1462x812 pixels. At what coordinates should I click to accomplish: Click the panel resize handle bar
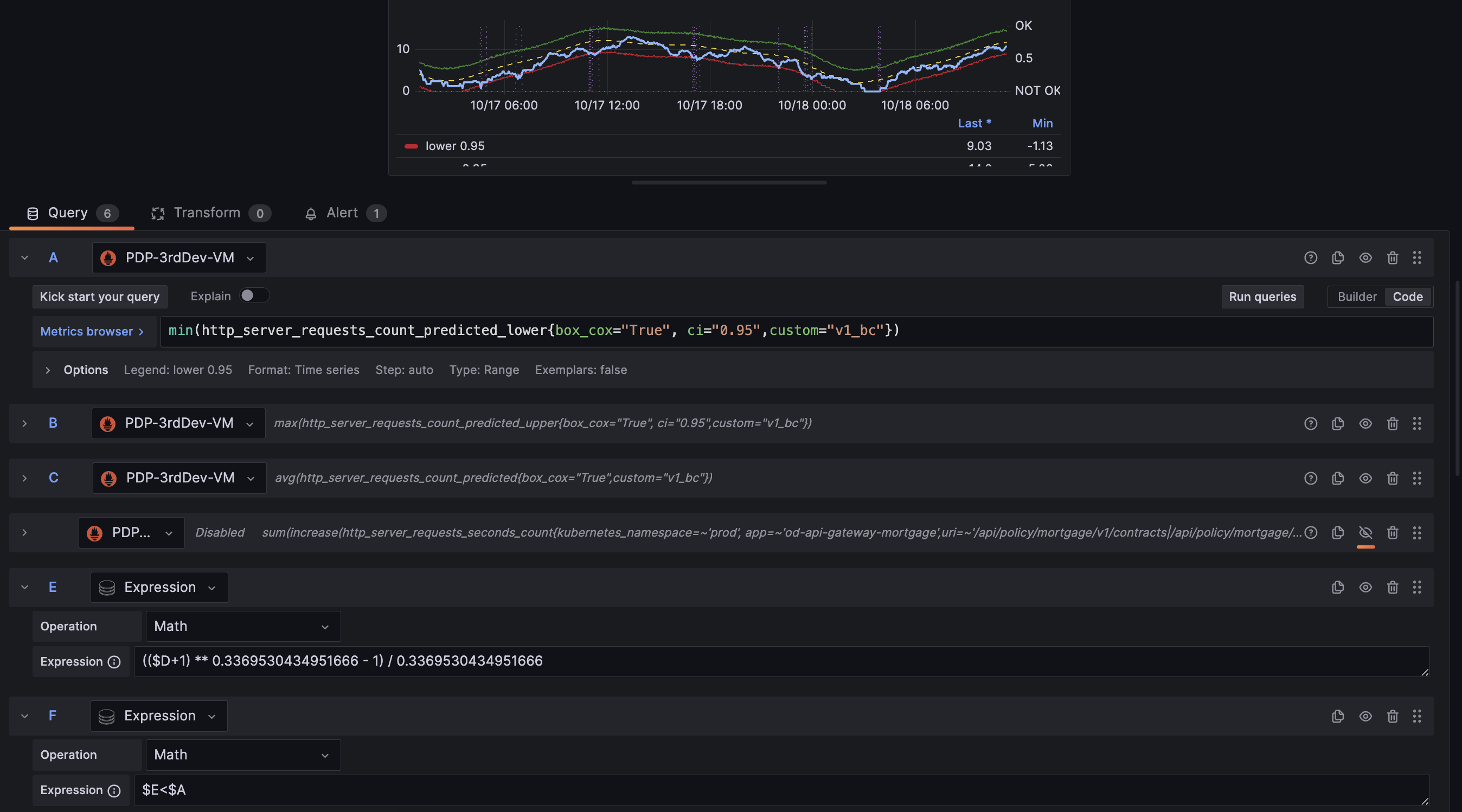pyautogui.click(x=729, y=183)
